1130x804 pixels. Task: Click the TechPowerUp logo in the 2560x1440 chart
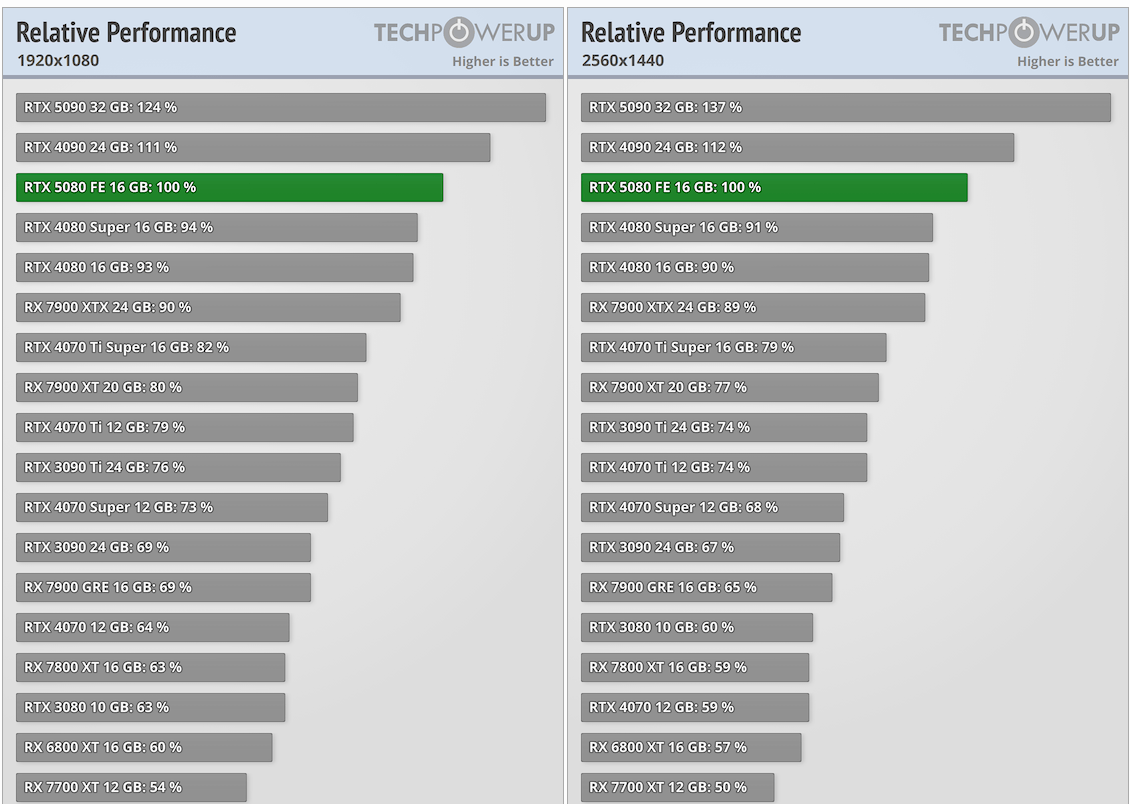pos(1028,33)
